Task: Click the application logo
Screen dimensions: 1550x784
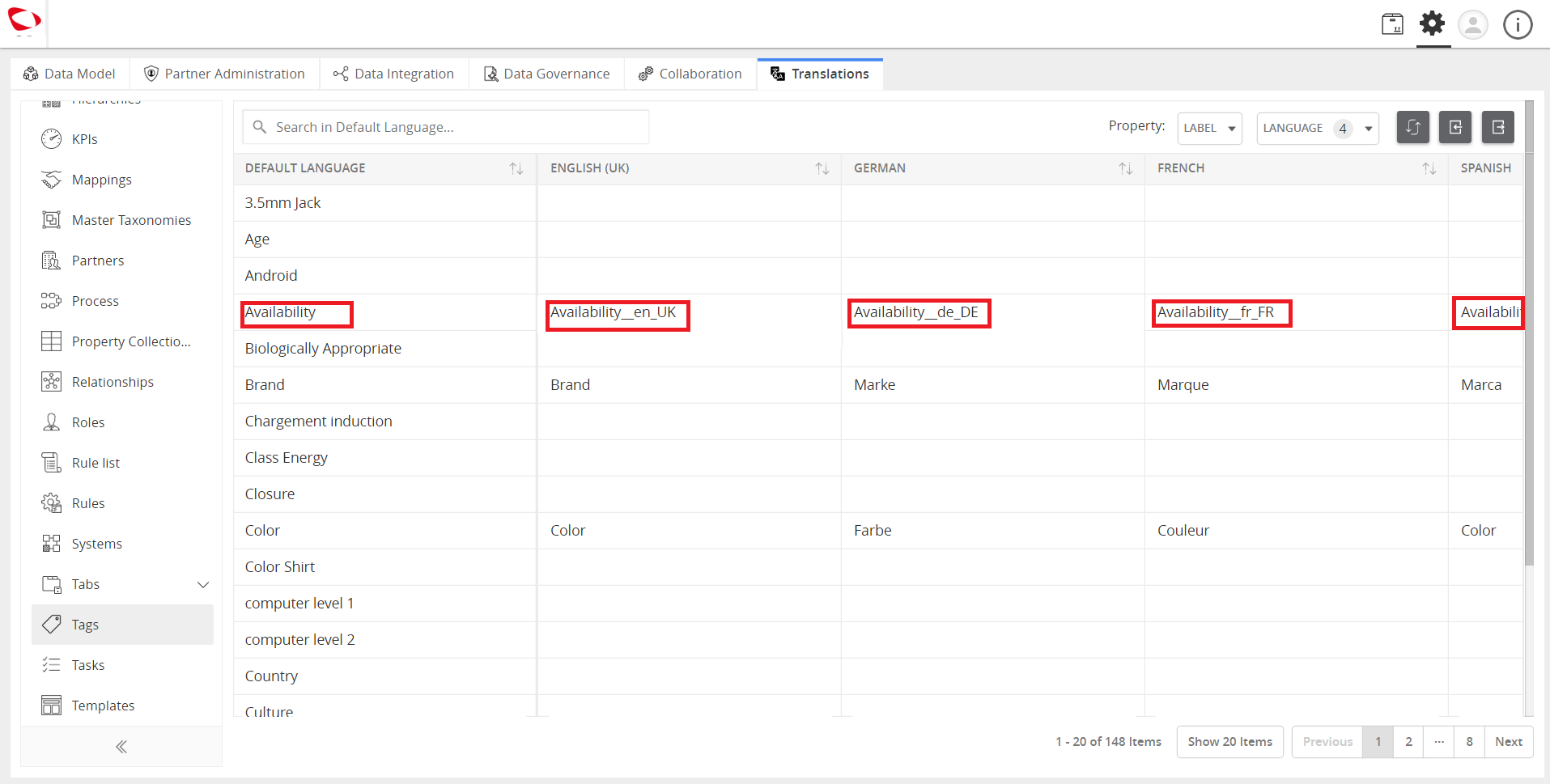Action: (x=24, y=20)
